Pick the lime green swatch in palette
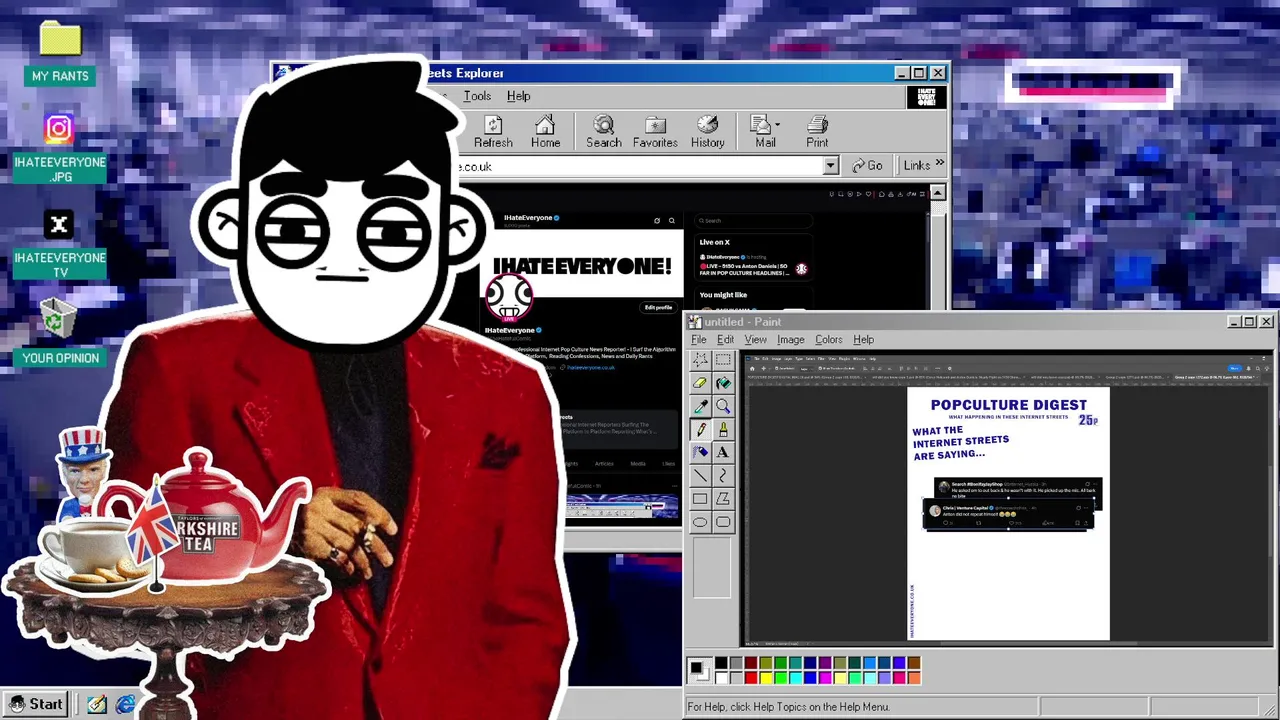The image size is (1280, 720). [x=781, y=678]
